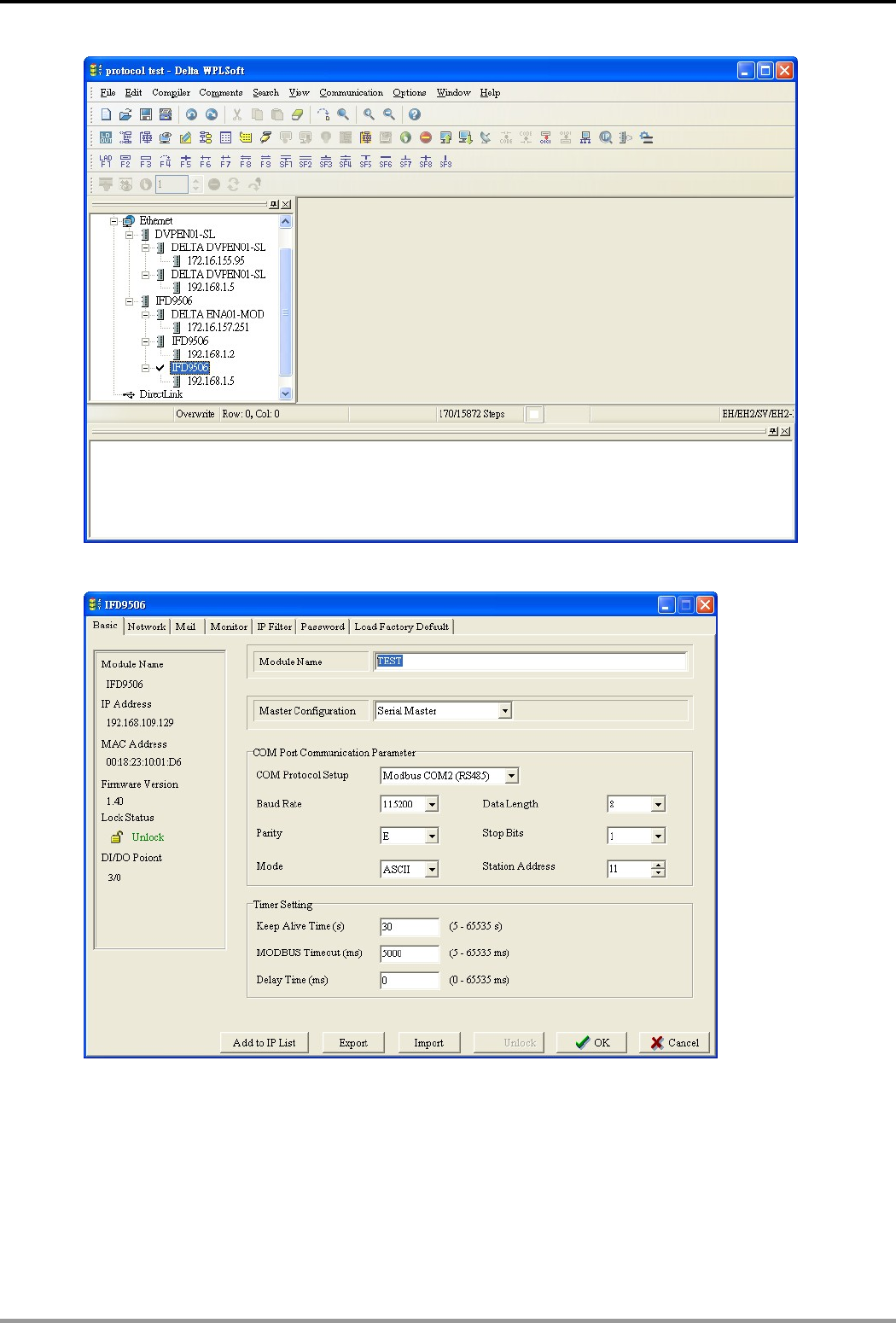
Task: Click the LD OUT instruction mode icon
Action: click(106, 137)
